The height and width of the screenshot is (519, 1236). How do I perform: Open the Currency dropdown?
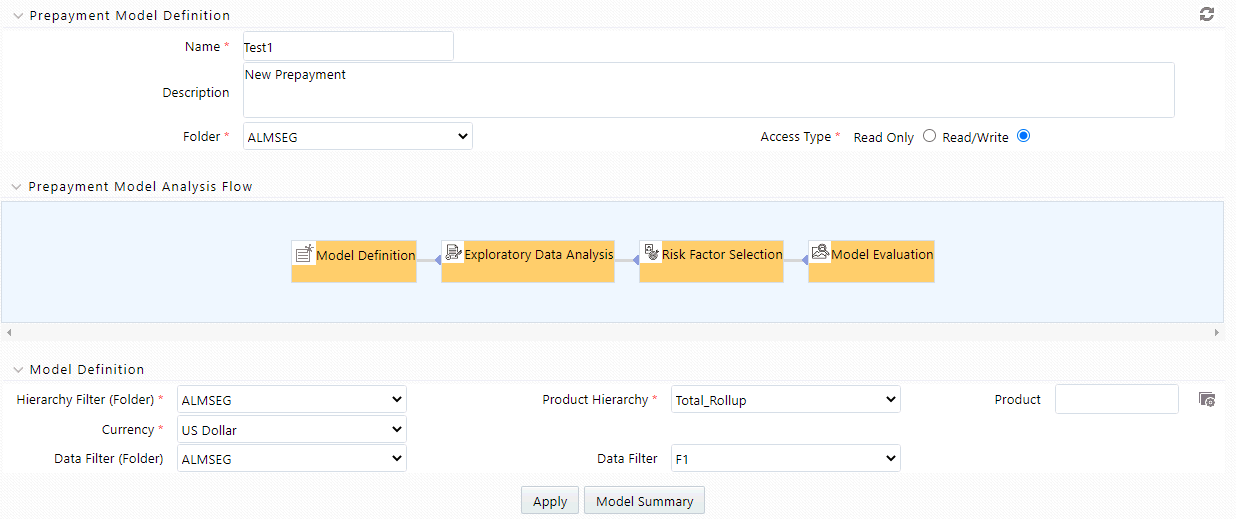(x=291, y=429)
